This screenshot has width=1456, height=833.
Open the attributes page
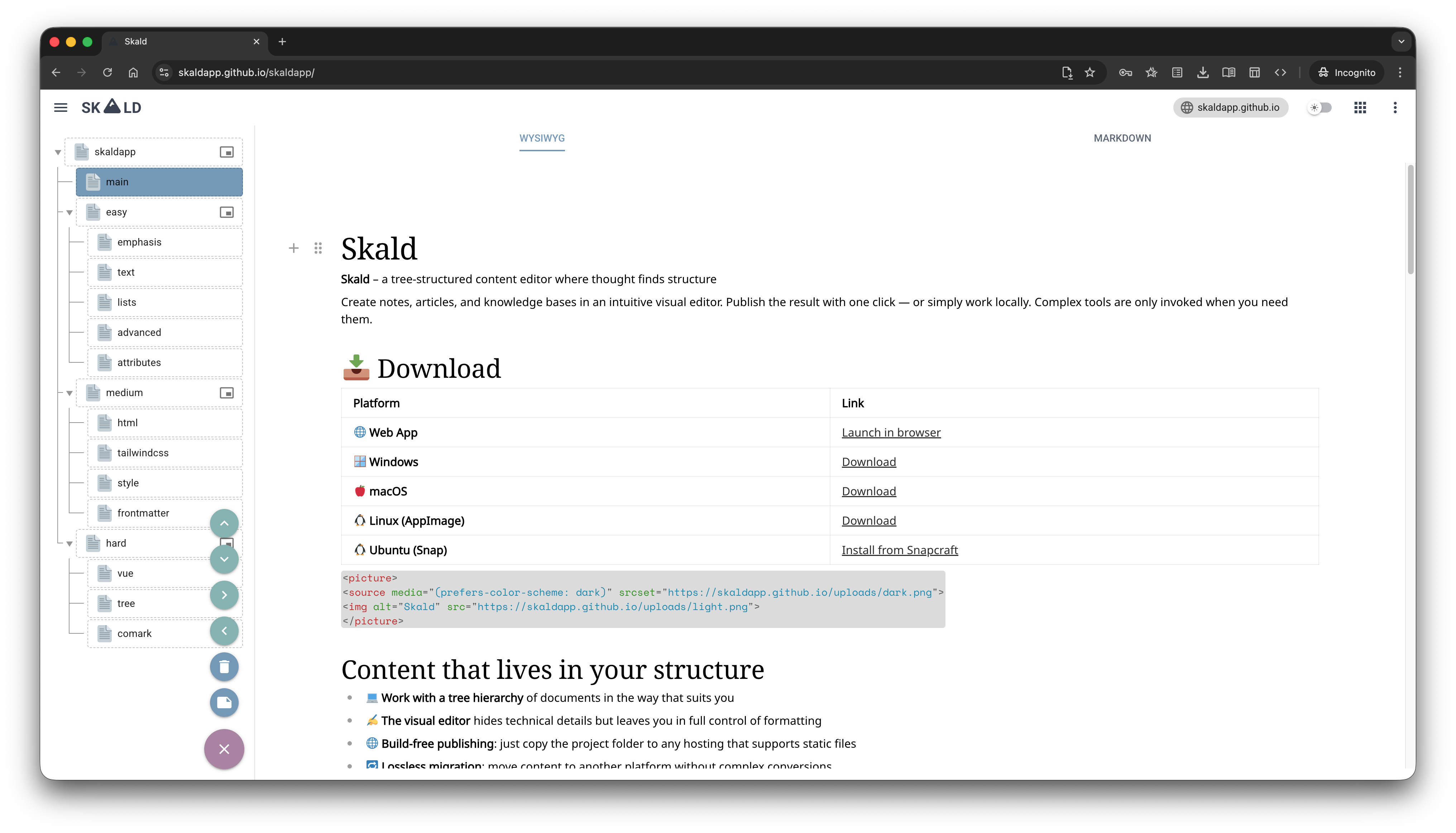pos(165,363)
